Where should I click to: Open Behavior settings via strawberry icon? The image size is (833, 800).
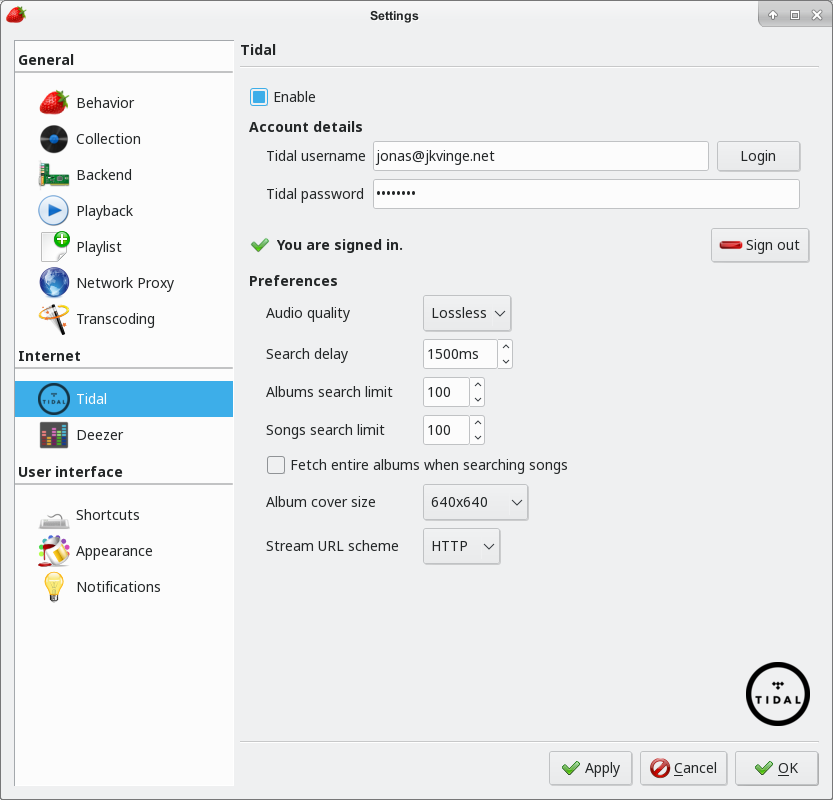54,103
